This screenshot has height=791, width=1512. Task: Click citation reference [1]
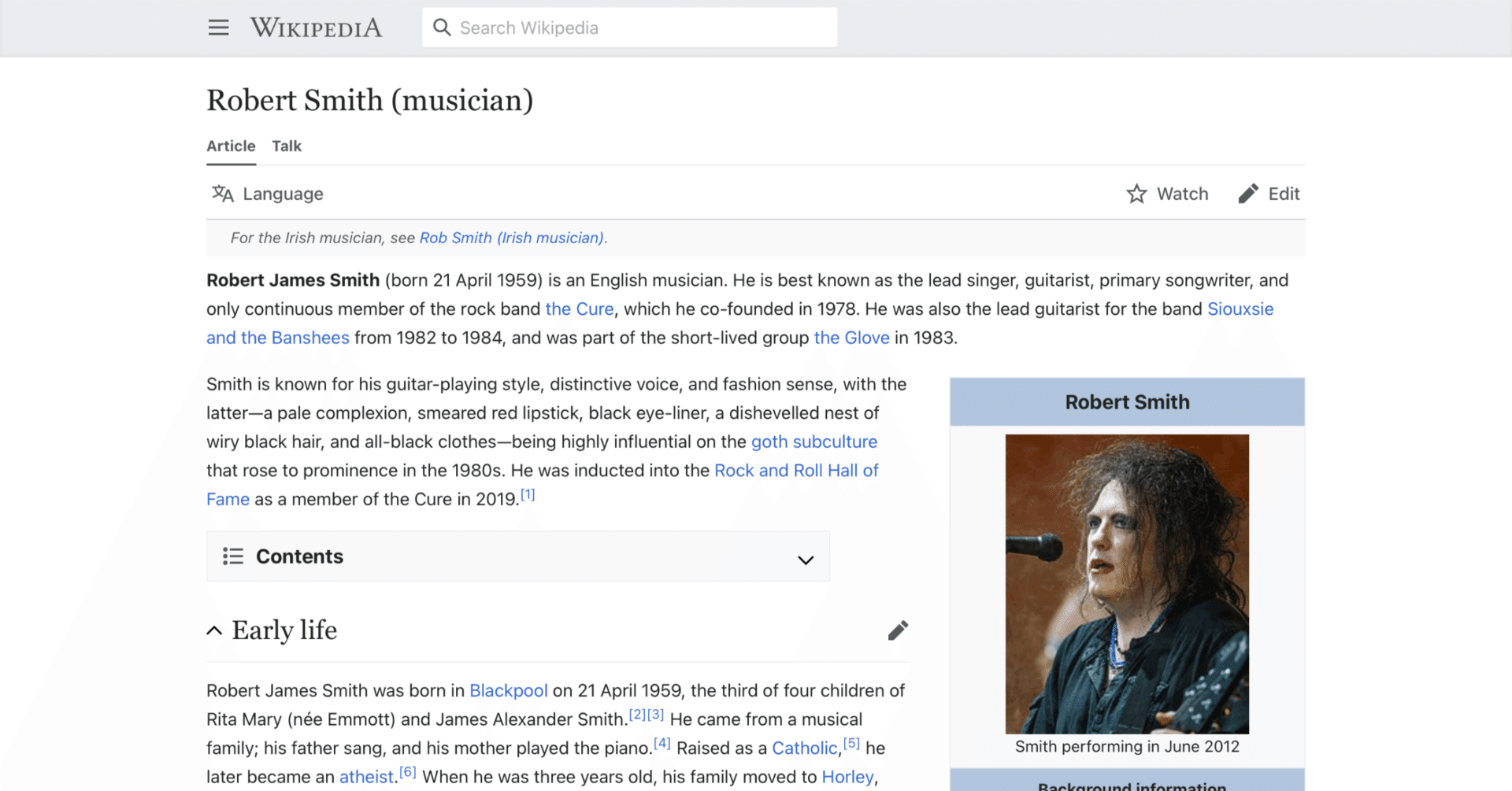(528, 494)
